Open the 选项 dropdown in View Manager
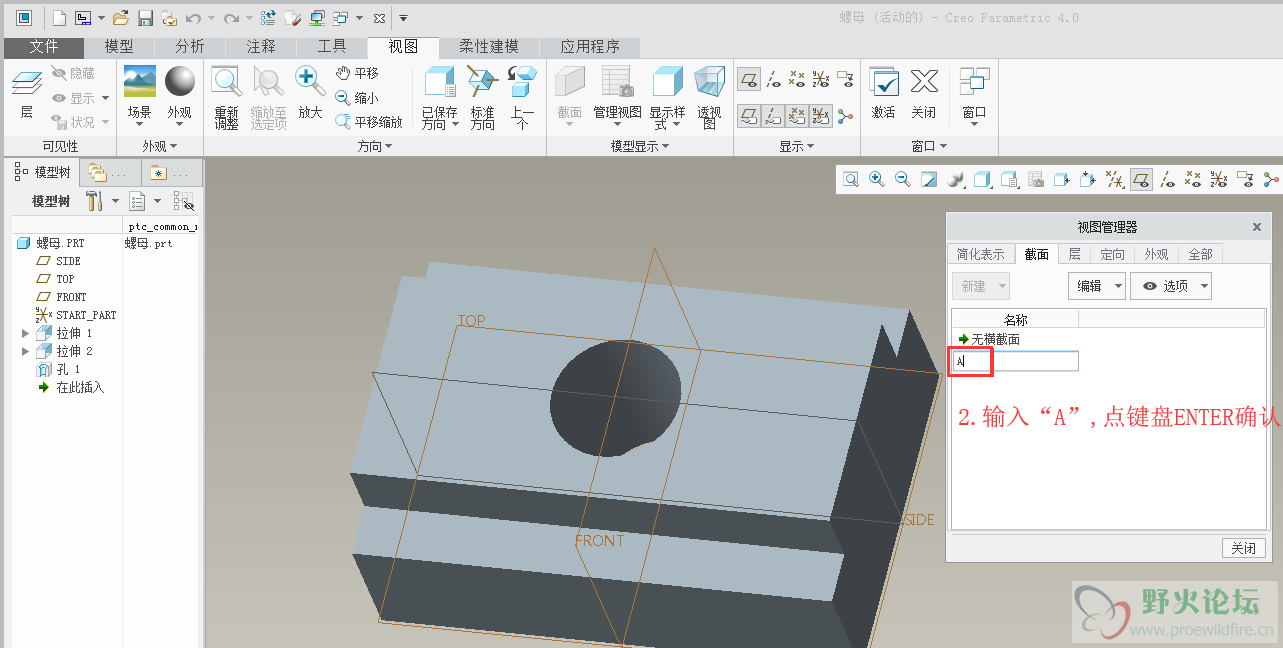The width and height of the screenshot is (1283, 648). [x=1171, y=286]
